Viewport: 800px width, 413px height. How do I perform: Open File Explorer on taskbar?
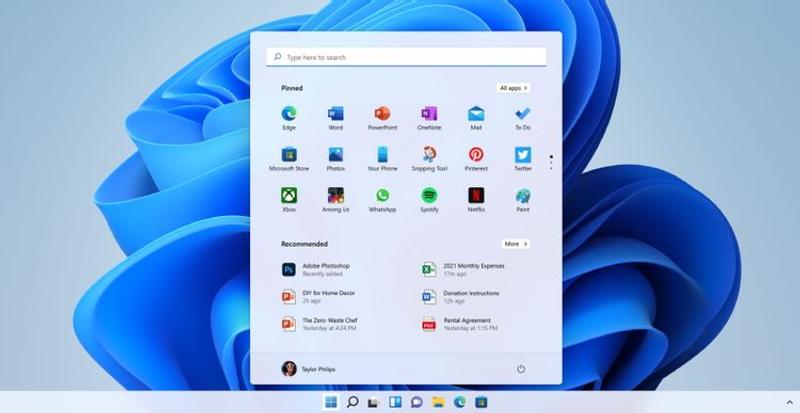coord(438,402)
